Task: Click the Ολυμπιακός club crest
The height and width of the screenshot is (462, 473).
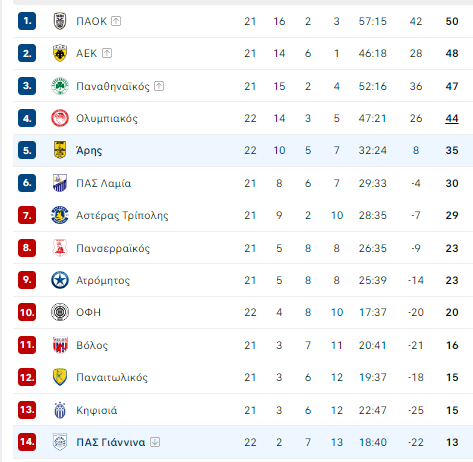Action: 60,118
